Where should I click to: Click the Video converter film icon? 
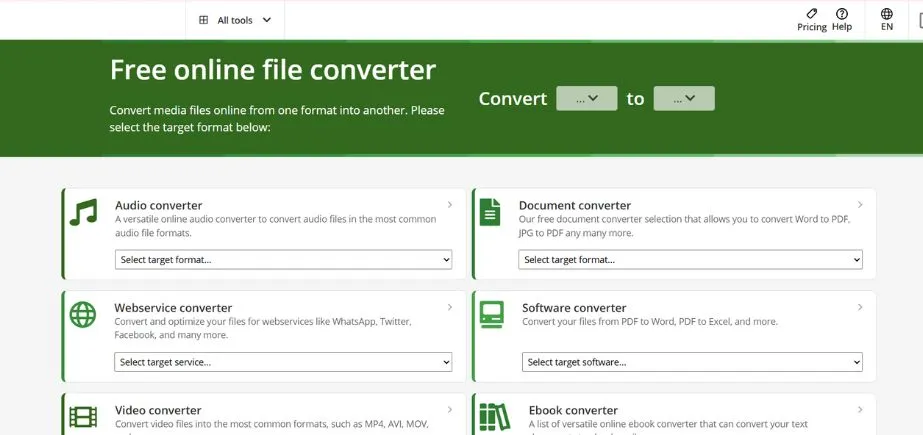(83, 417)
